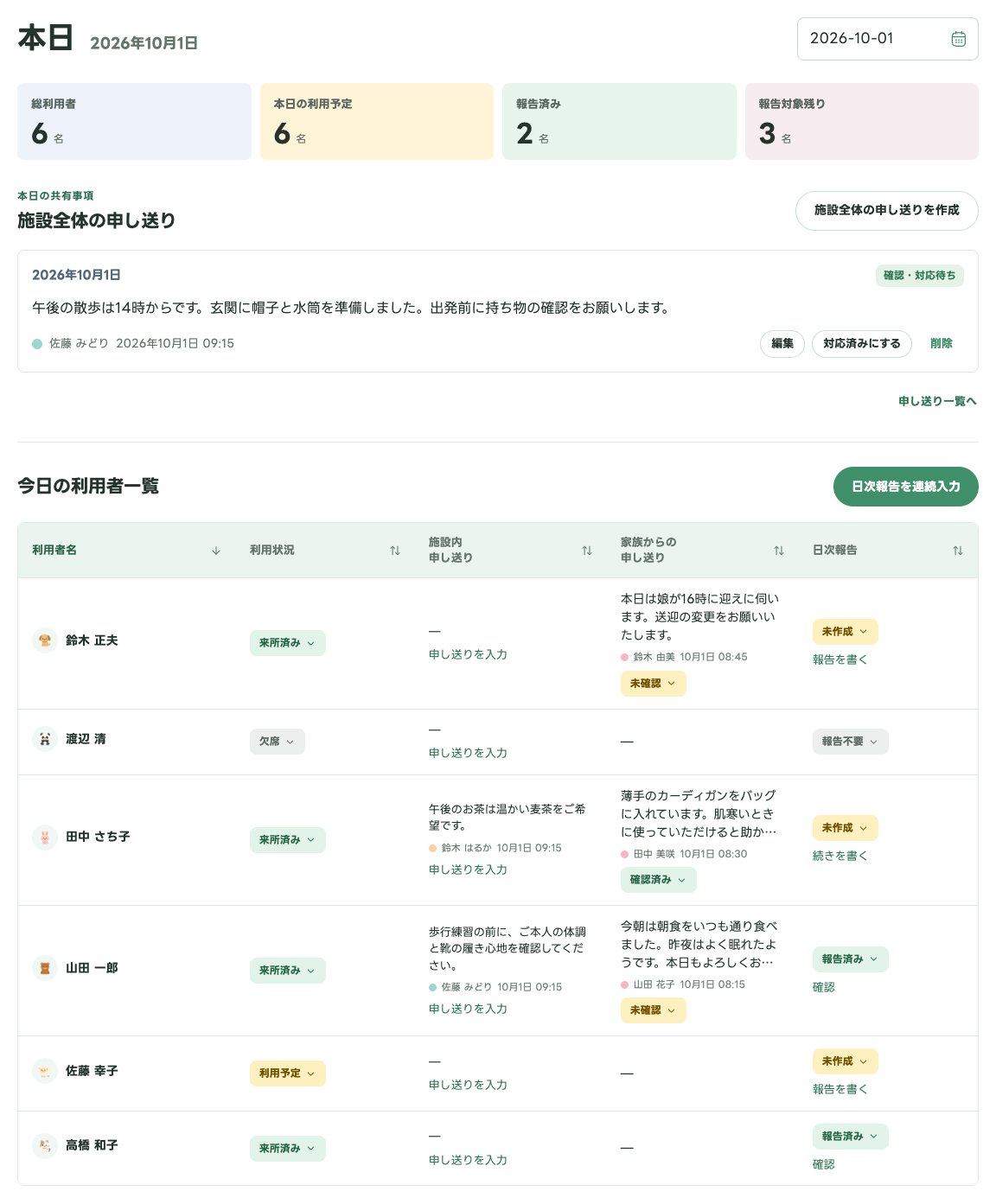Click 確認 for 高橋 和子 report
The image size is (996, 1204).
click(824, 1164)
